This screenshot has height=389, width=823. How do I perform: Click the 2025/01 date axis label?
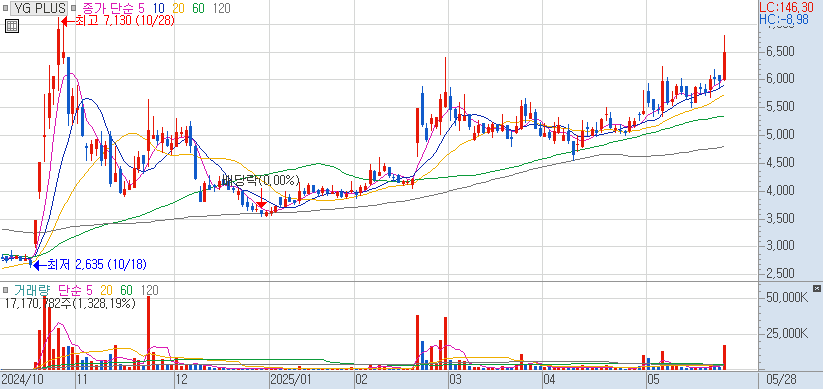[290, 380]
